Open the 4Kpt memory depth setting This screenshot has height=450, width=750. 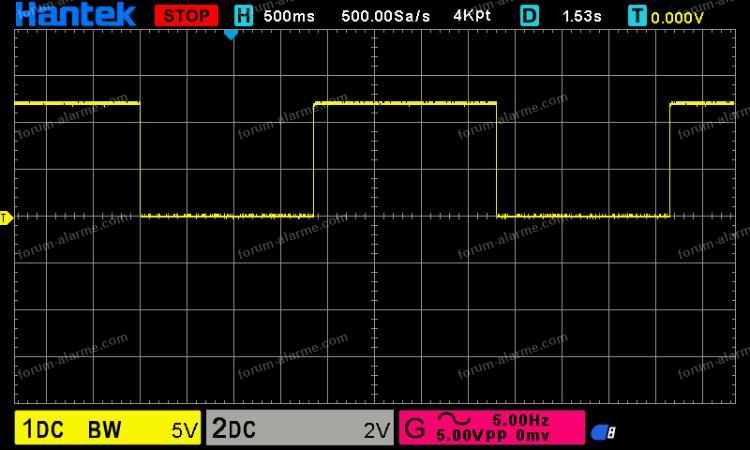(x=472, y=16)
